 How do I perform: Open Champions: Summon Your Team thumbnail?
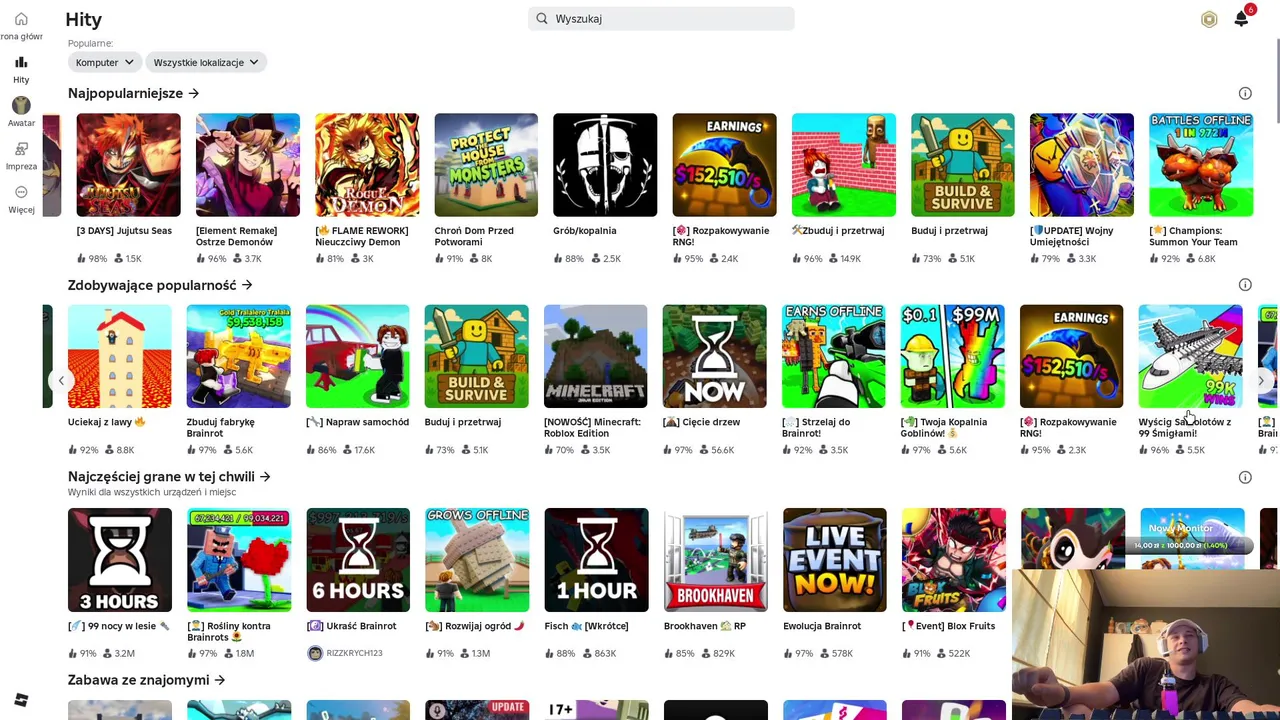pos(1201,165)
